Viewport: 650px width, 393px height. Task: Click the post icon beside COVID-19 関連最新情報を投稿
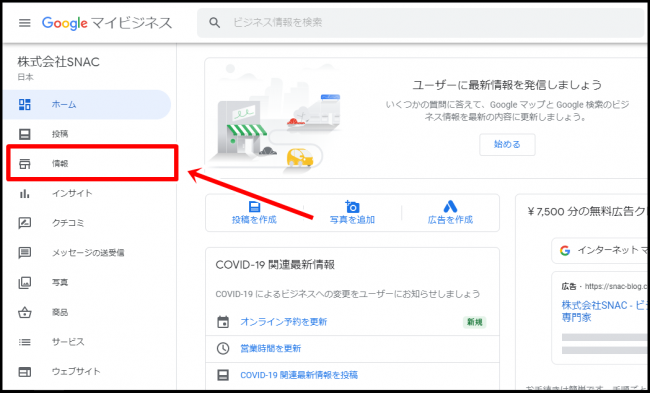pyautogui.click(x=223, y=375)
